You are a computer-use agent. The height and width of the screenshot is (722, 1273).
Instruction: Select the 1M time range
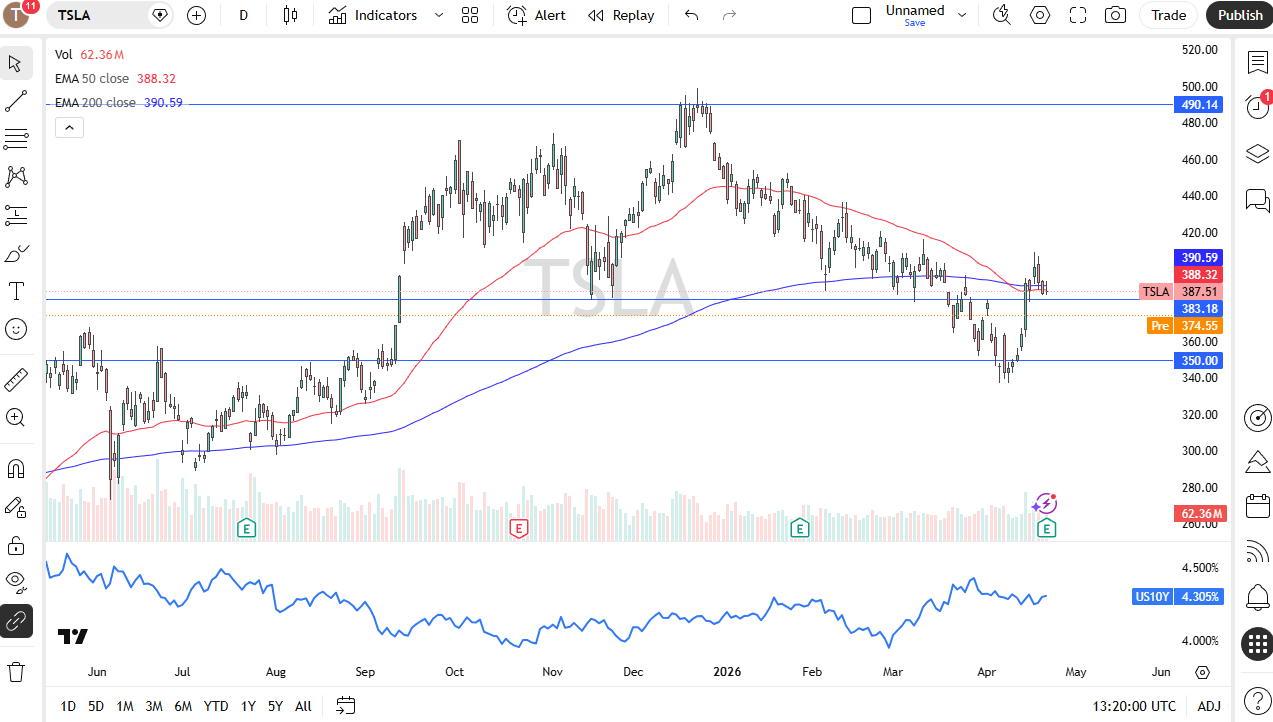click(x=125, y=706)
